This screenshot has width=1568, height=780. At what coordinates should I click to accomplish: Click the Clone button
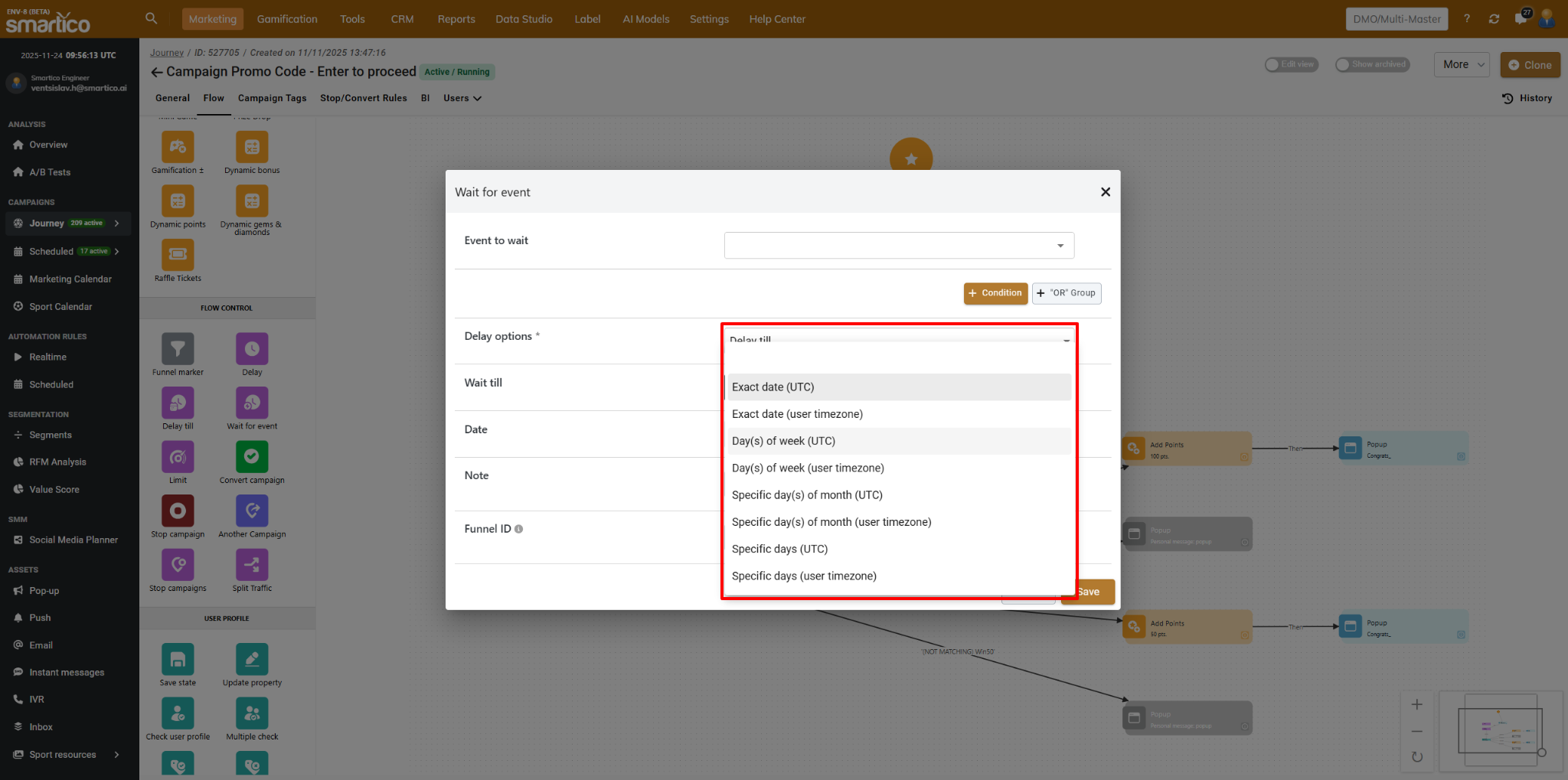(x=1530, y=65)
